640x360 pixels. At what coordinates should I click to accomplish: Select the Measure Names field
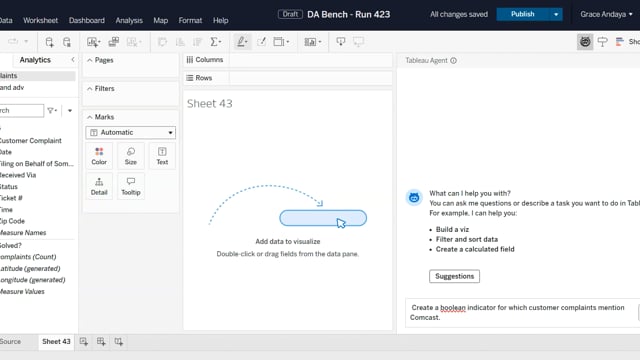(23, 233)
